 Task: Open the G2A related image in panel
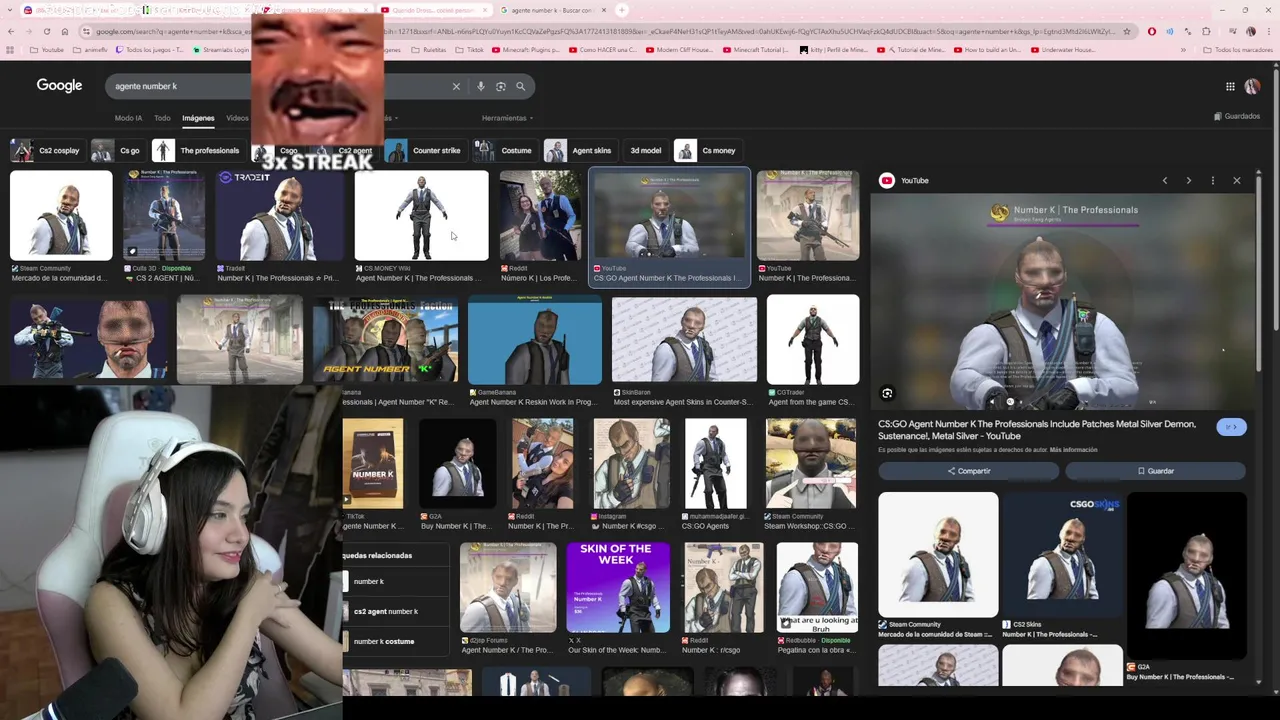click(1186, 576)
